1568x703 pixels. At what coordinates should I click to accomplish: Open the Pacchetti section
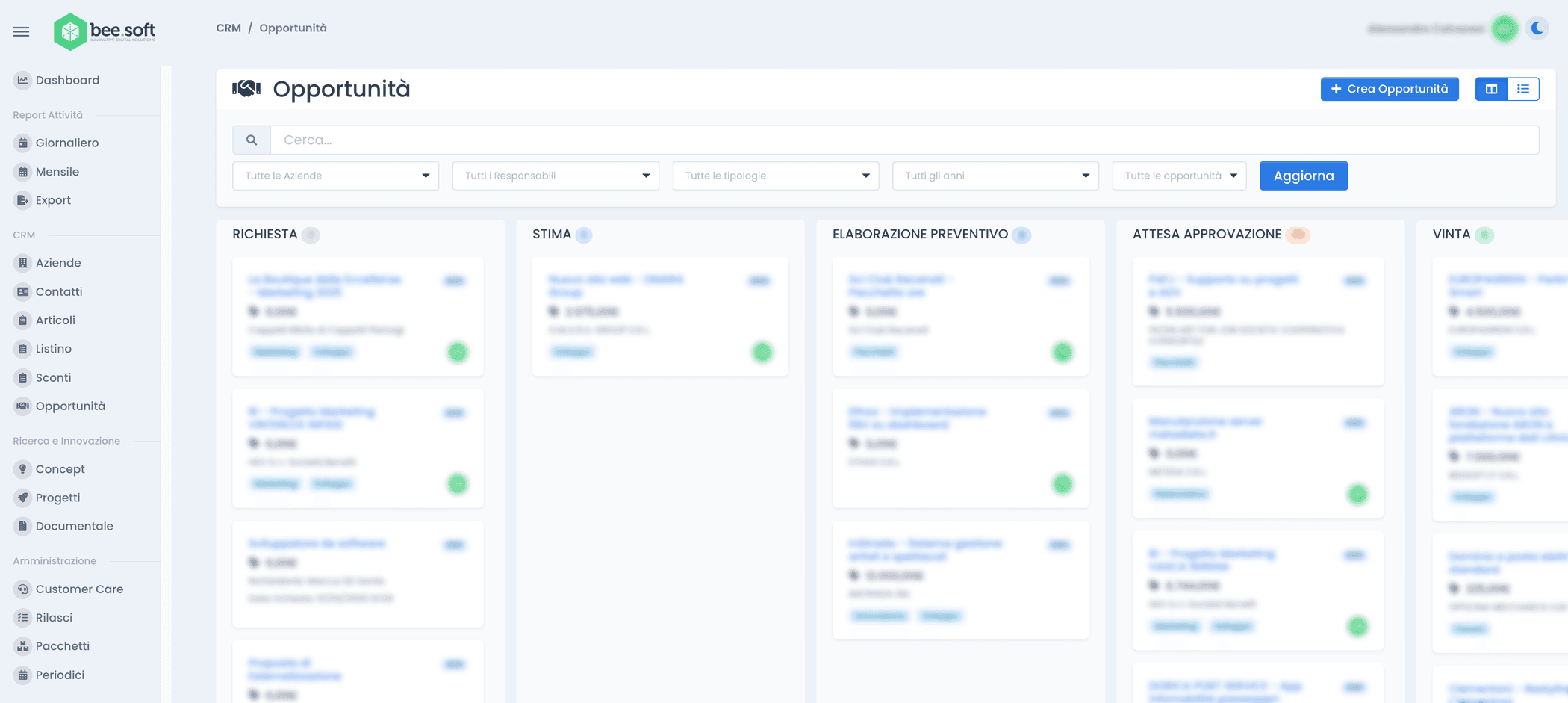point(62,646)
